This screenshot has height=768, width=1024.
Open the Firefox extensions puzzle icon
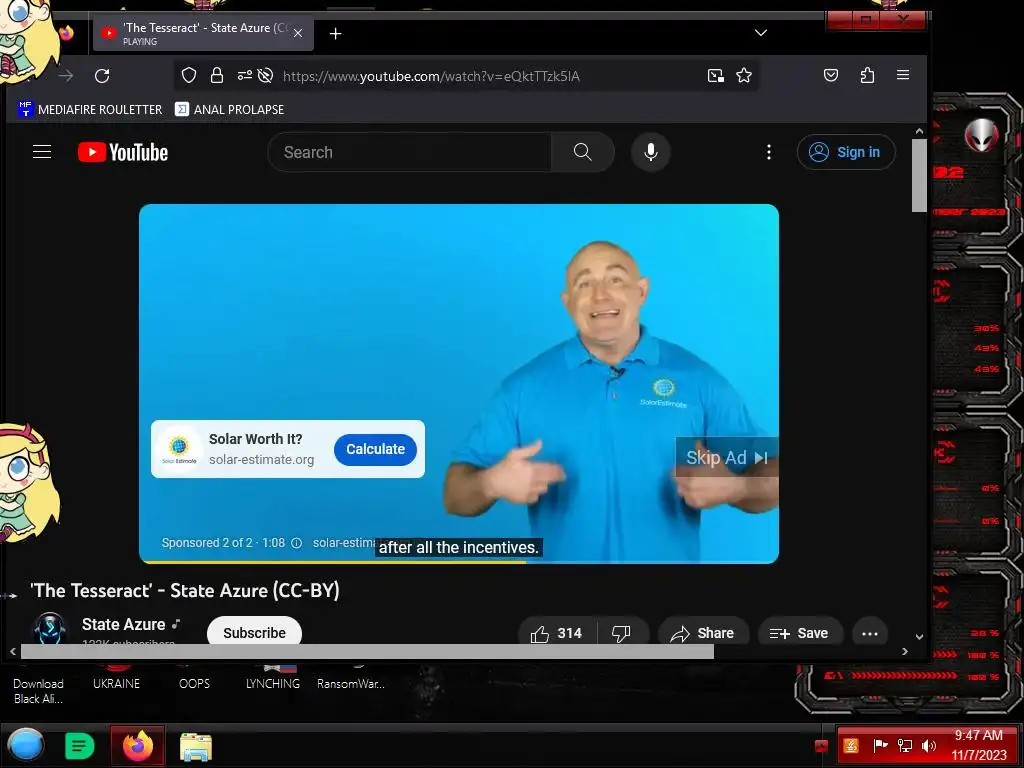point(867,75)
